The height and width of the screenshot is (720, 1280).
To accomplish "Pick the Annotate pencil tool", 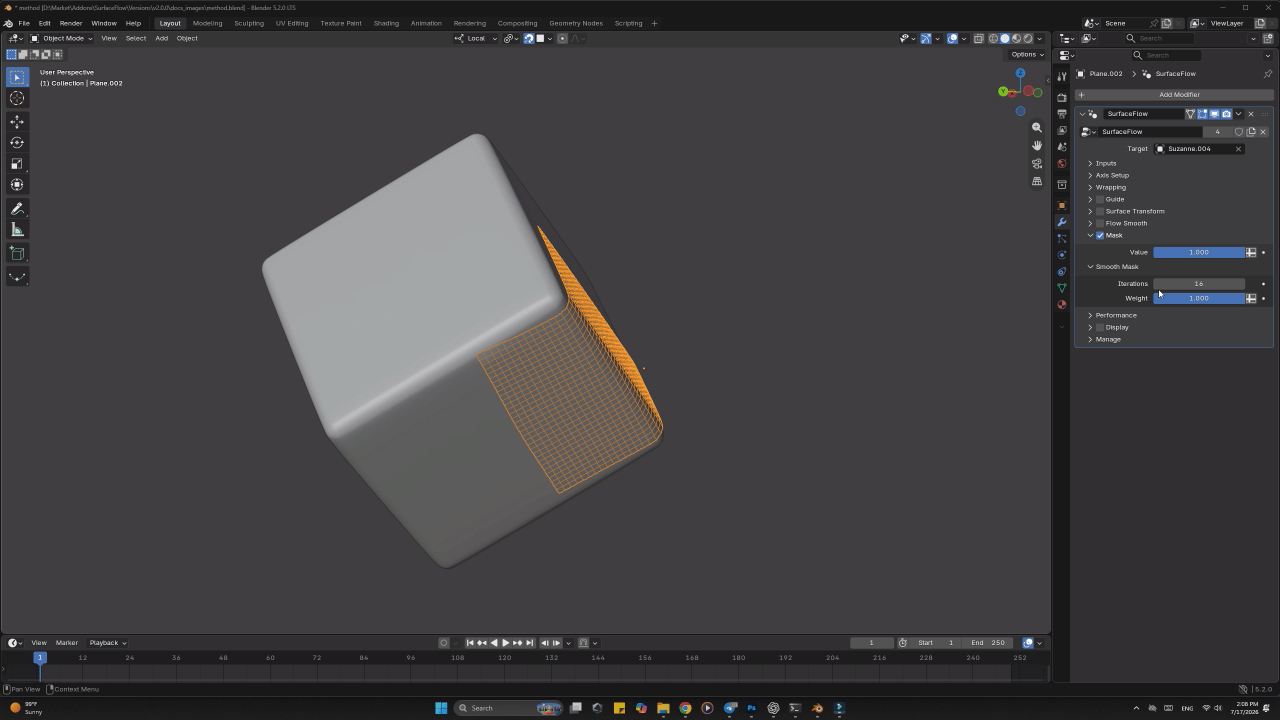I will pyautogui.click(x=17, y=209).
